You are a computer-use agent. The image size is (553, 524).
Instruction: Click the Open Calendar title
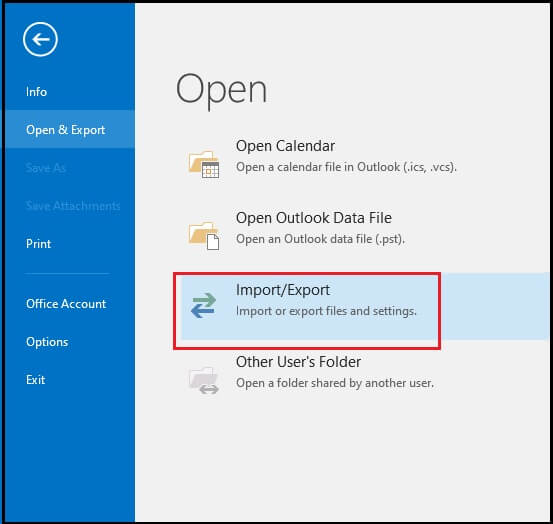(x=285, y=146)
